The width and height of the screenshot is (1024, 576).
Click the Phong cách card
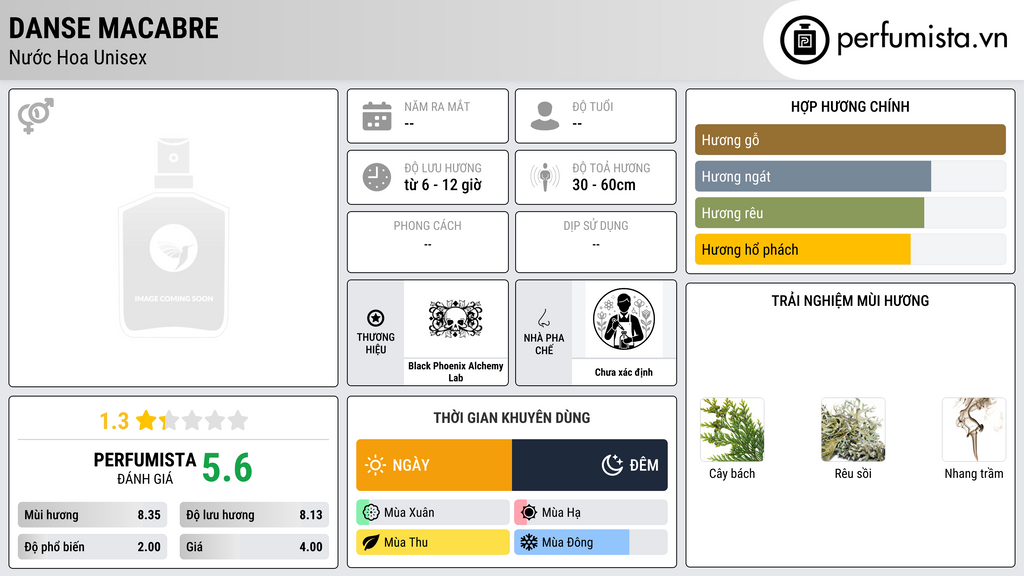pos(428,242)
